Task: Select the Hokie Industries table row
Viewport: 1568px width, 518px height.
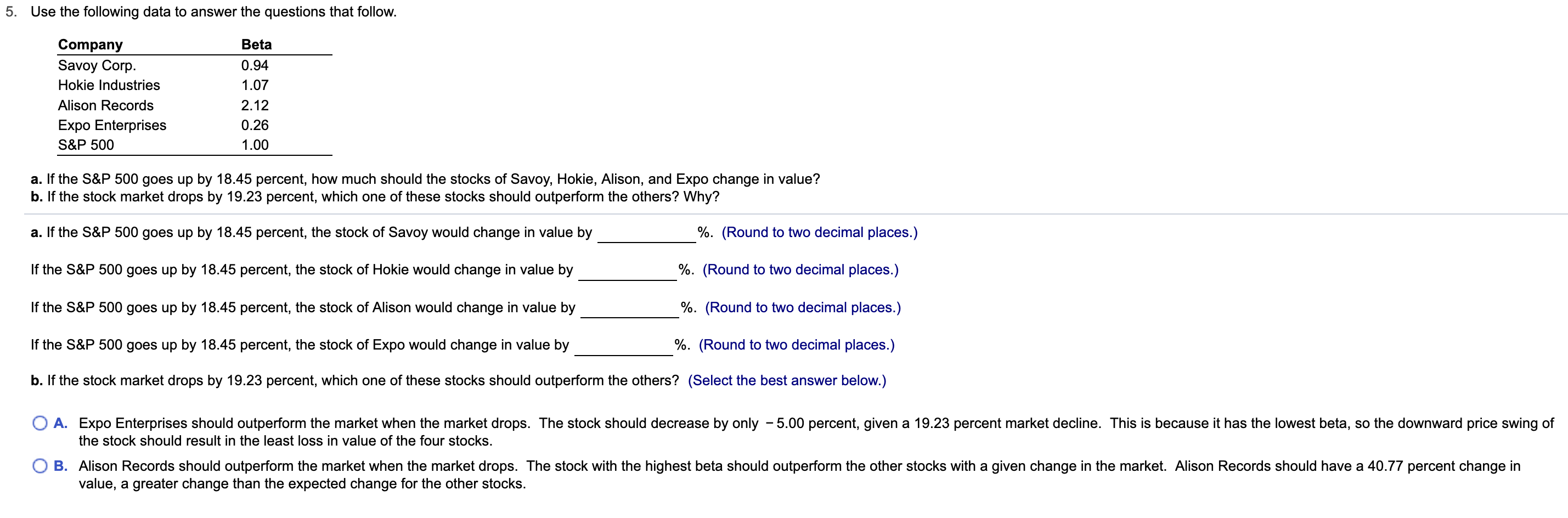Action: coord(109,85)
